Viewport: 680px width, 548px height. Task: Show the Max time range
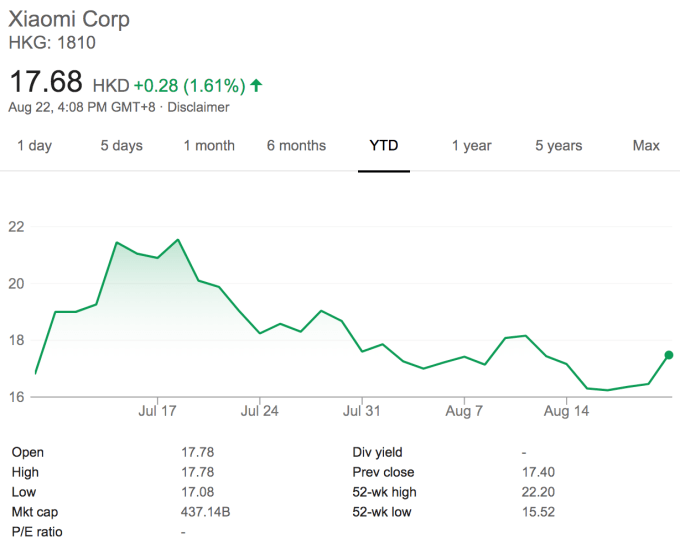coord(646,146)
